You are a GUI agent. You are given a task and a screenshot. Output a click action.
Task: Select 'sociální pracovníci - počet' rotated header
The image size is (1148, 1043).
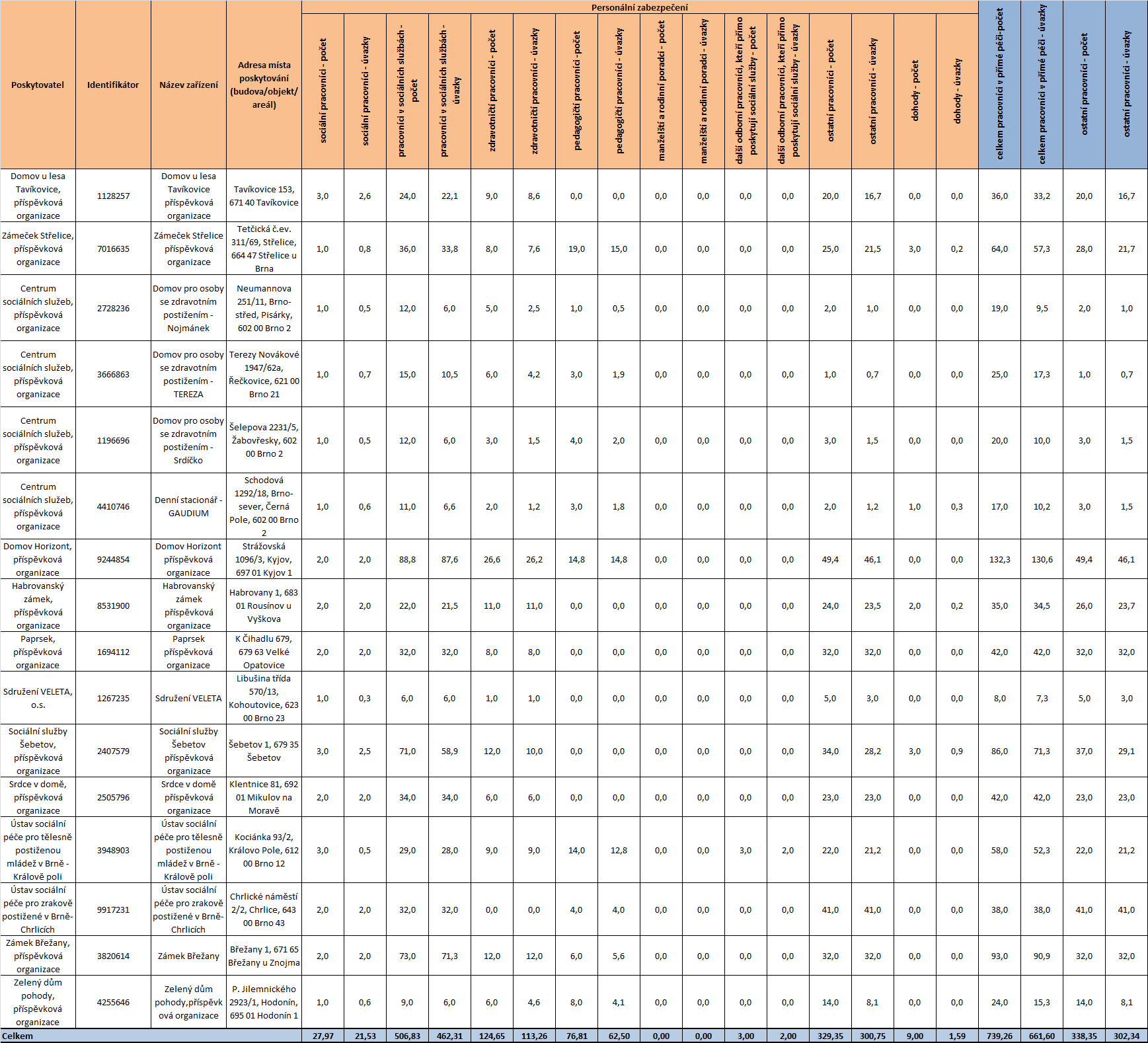pos(323,91)
